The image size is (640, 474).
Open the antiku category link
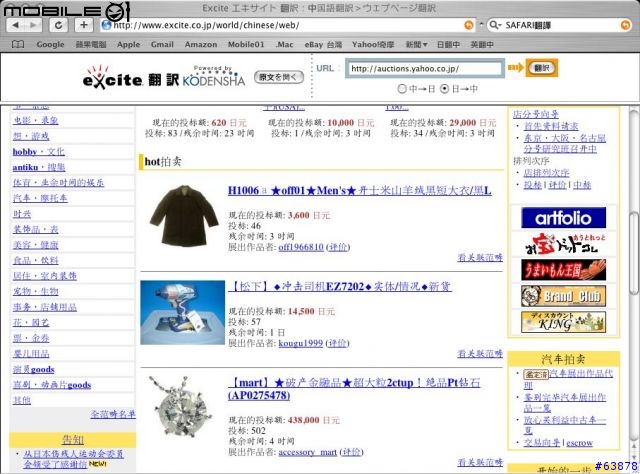coord(39,167)
